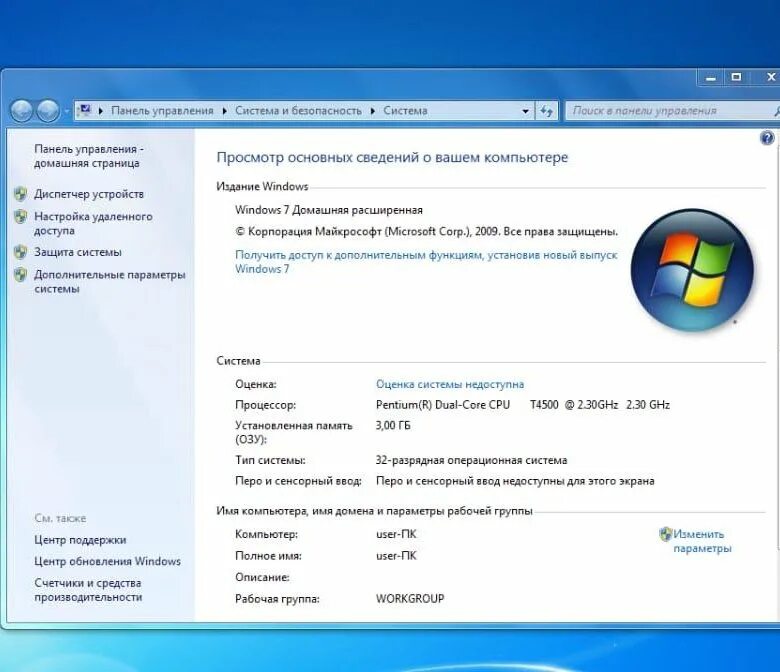Click the refresh button beside address bar
This screenshot has width=780, height=672.
[x=547, y=110]
